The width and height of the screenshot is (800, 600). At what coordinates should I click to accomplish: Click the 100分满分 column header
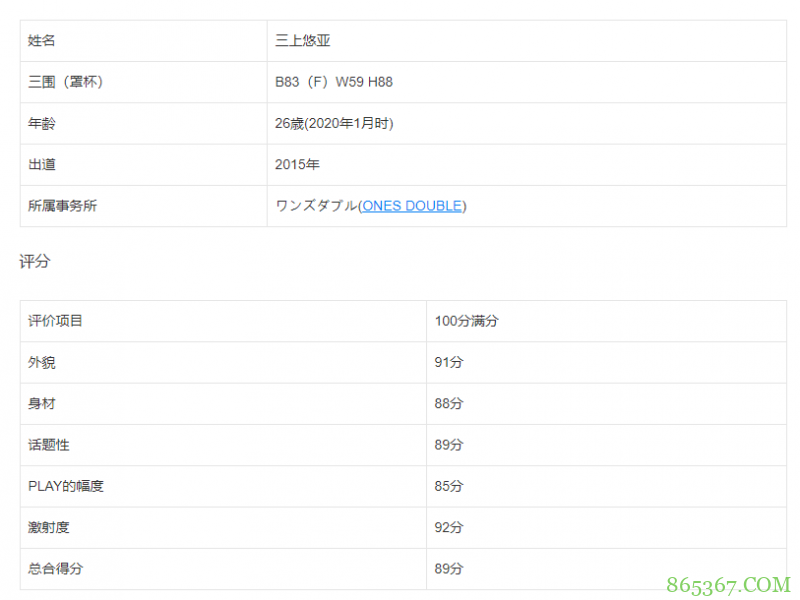466,321
